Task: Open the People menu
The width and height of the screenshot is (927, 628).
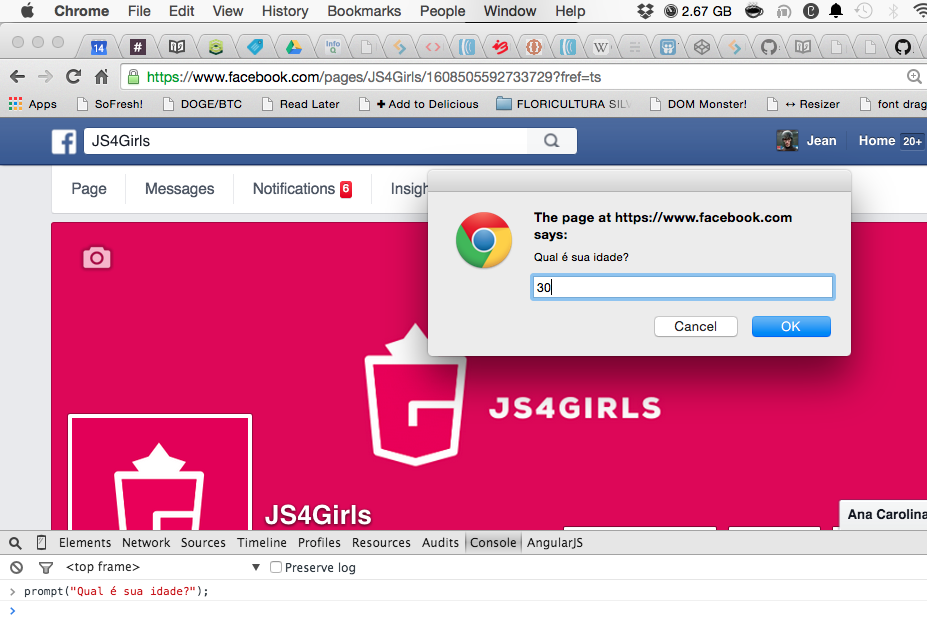Action: (x=442, y=11)
